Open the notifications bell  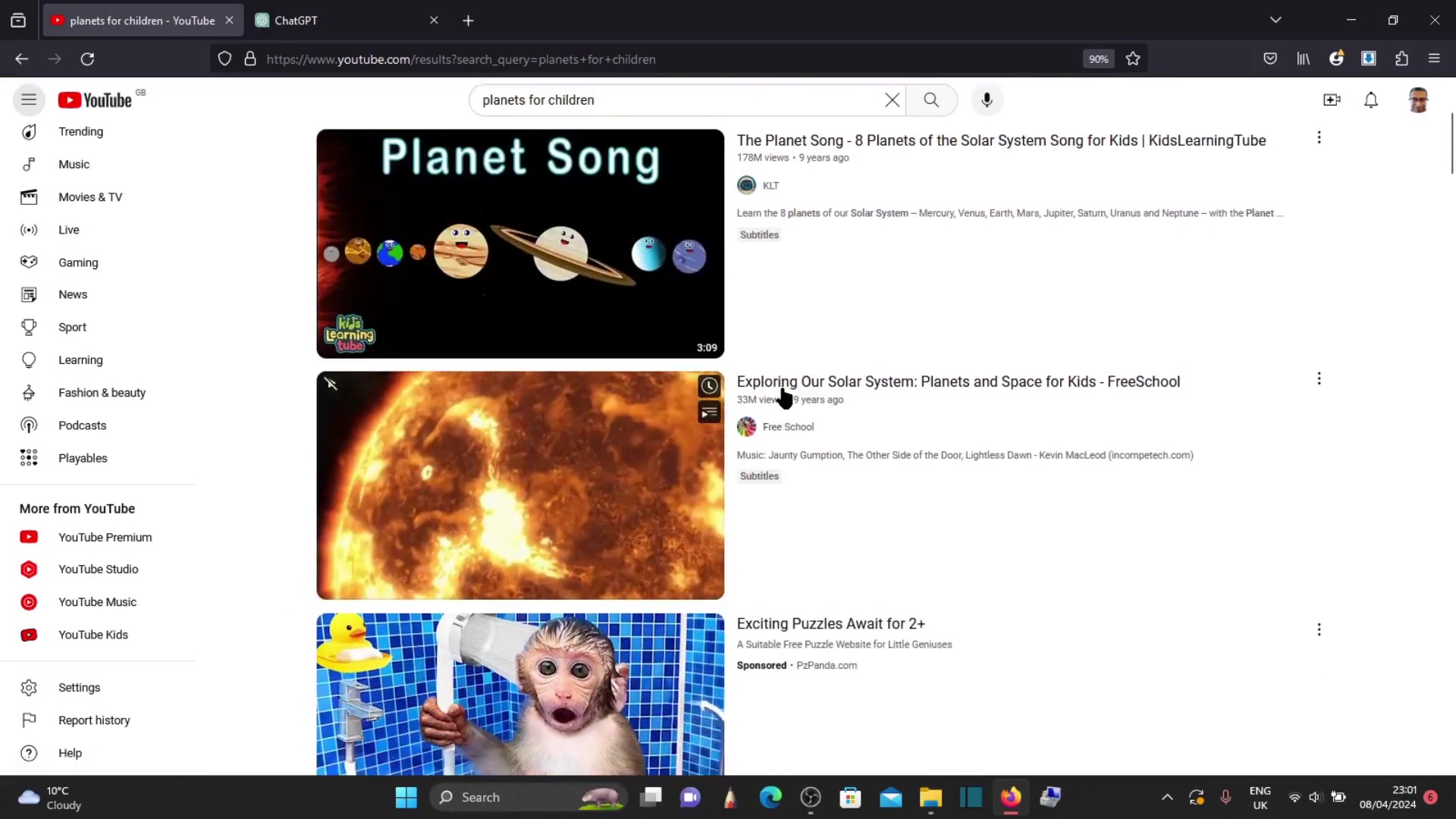pyautogui.click(x=1371, y=100)
